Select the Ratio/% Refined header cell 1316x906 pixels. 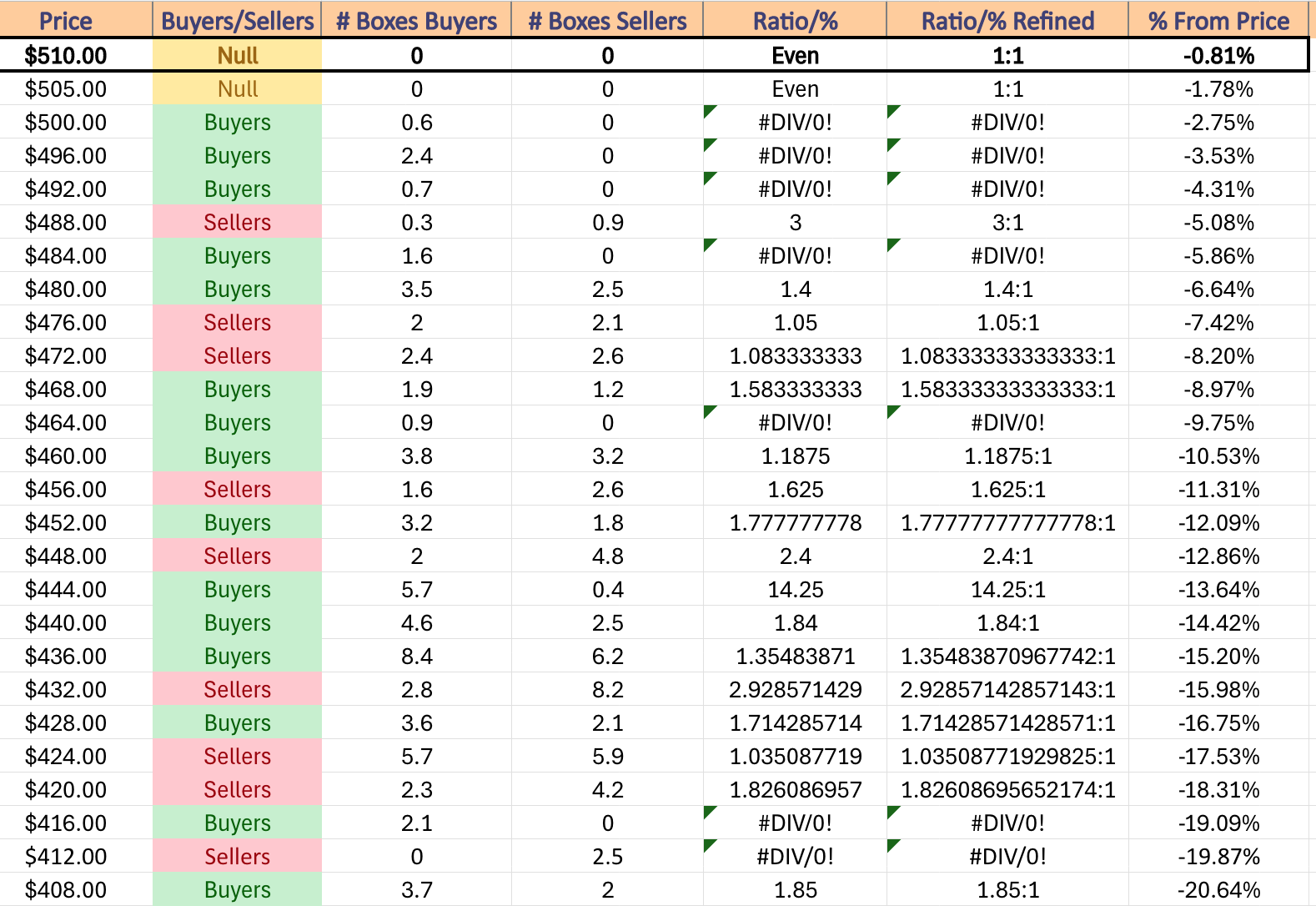pos(1007,19)
